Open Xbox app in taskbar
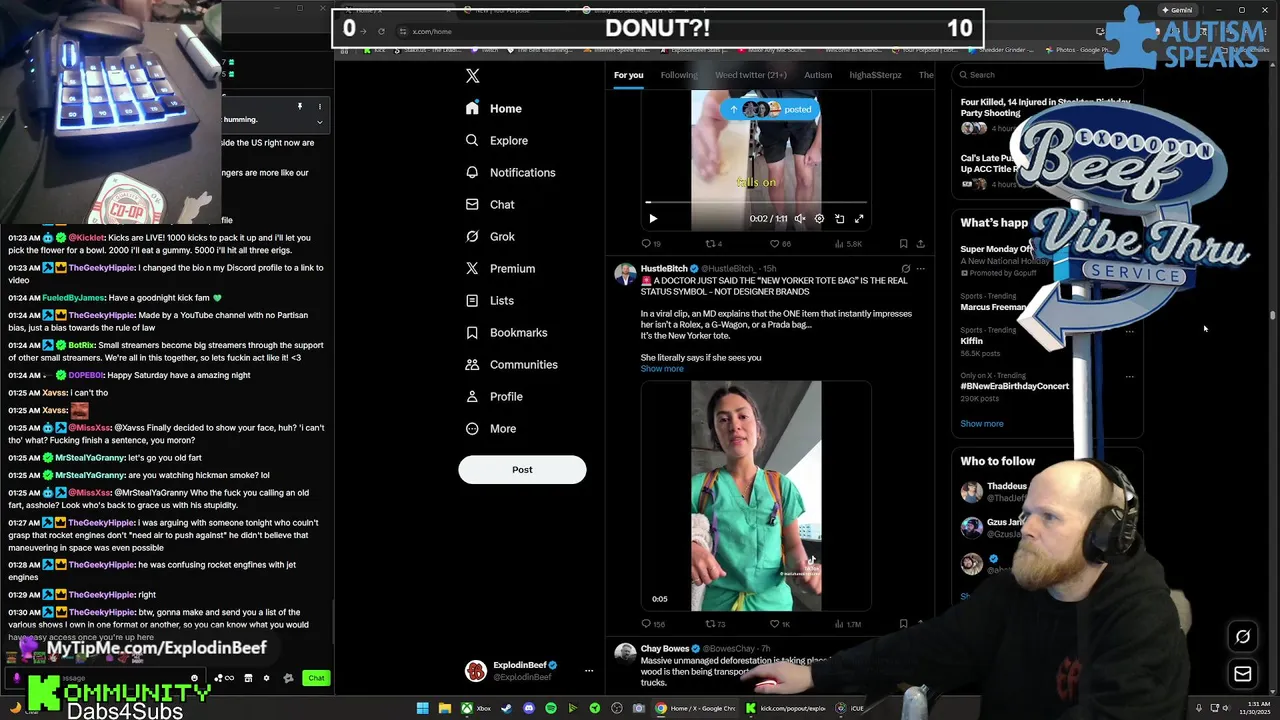 [476, 708]
